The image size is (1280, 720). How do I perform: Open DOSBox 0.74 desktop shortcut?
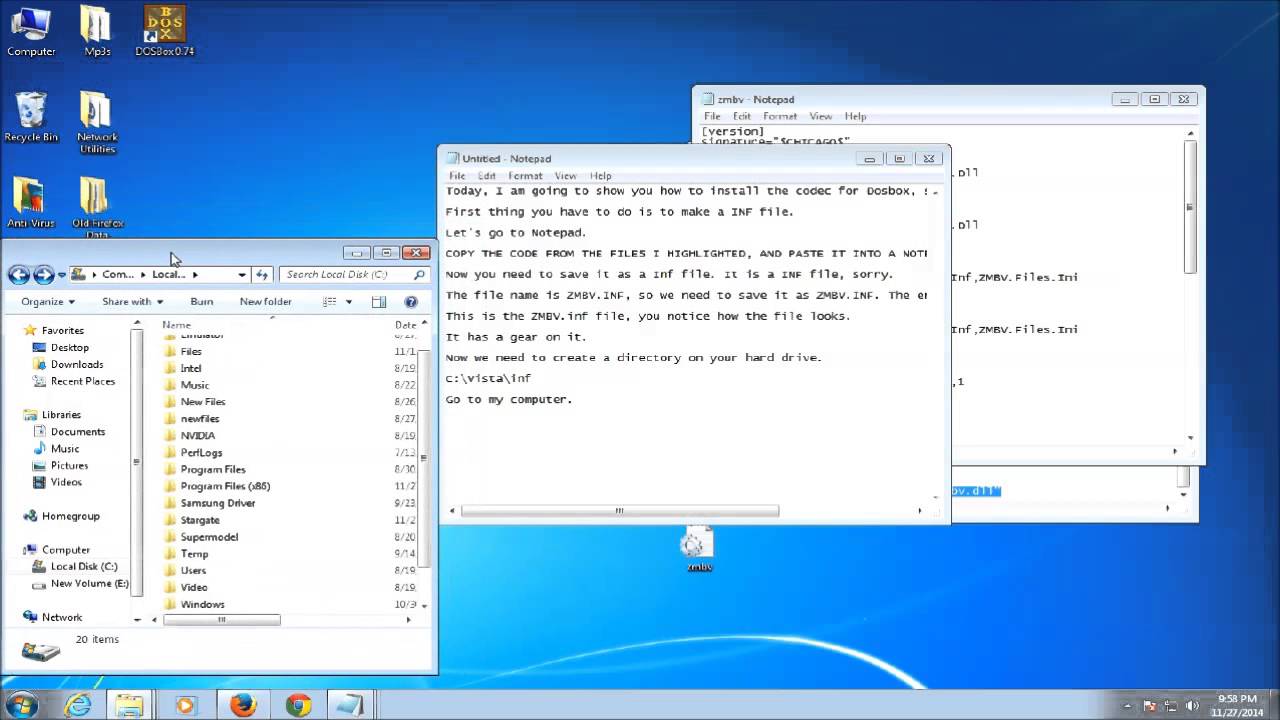[x=164, y=30]
